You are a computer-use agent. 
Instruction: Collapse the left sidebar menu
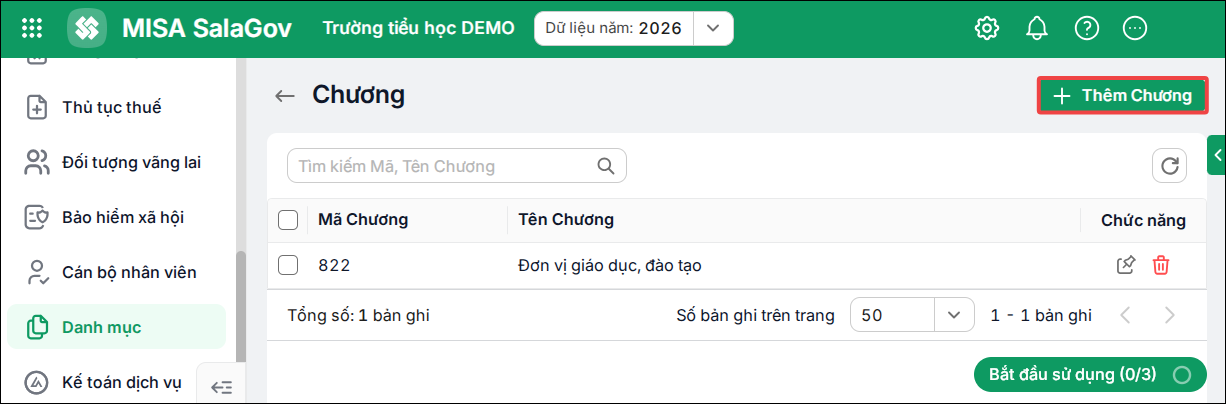pos(221,386)
